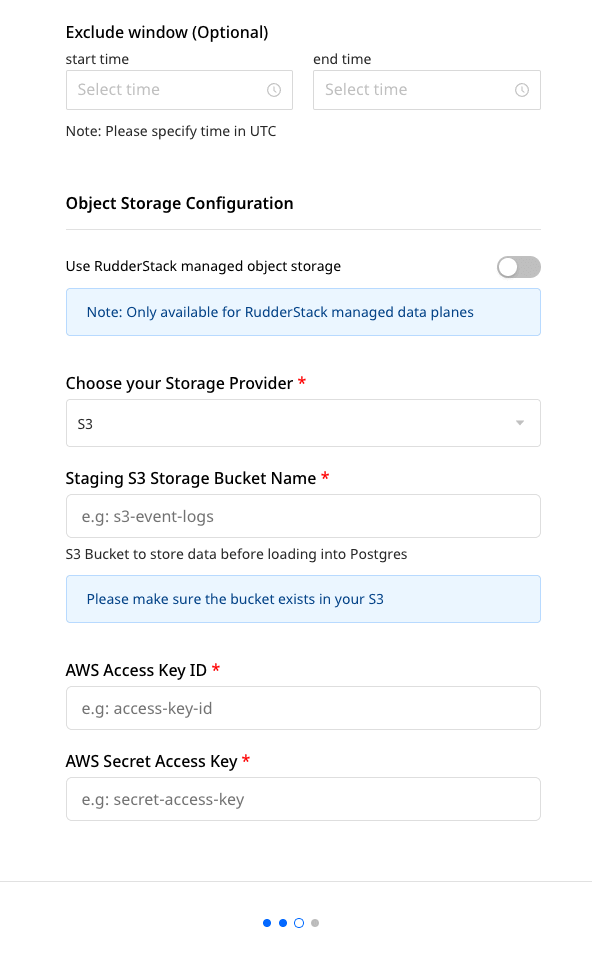The image size is (592, 956).
Task: Click the first blue pagination dot
Action: [x=266, y=923]
